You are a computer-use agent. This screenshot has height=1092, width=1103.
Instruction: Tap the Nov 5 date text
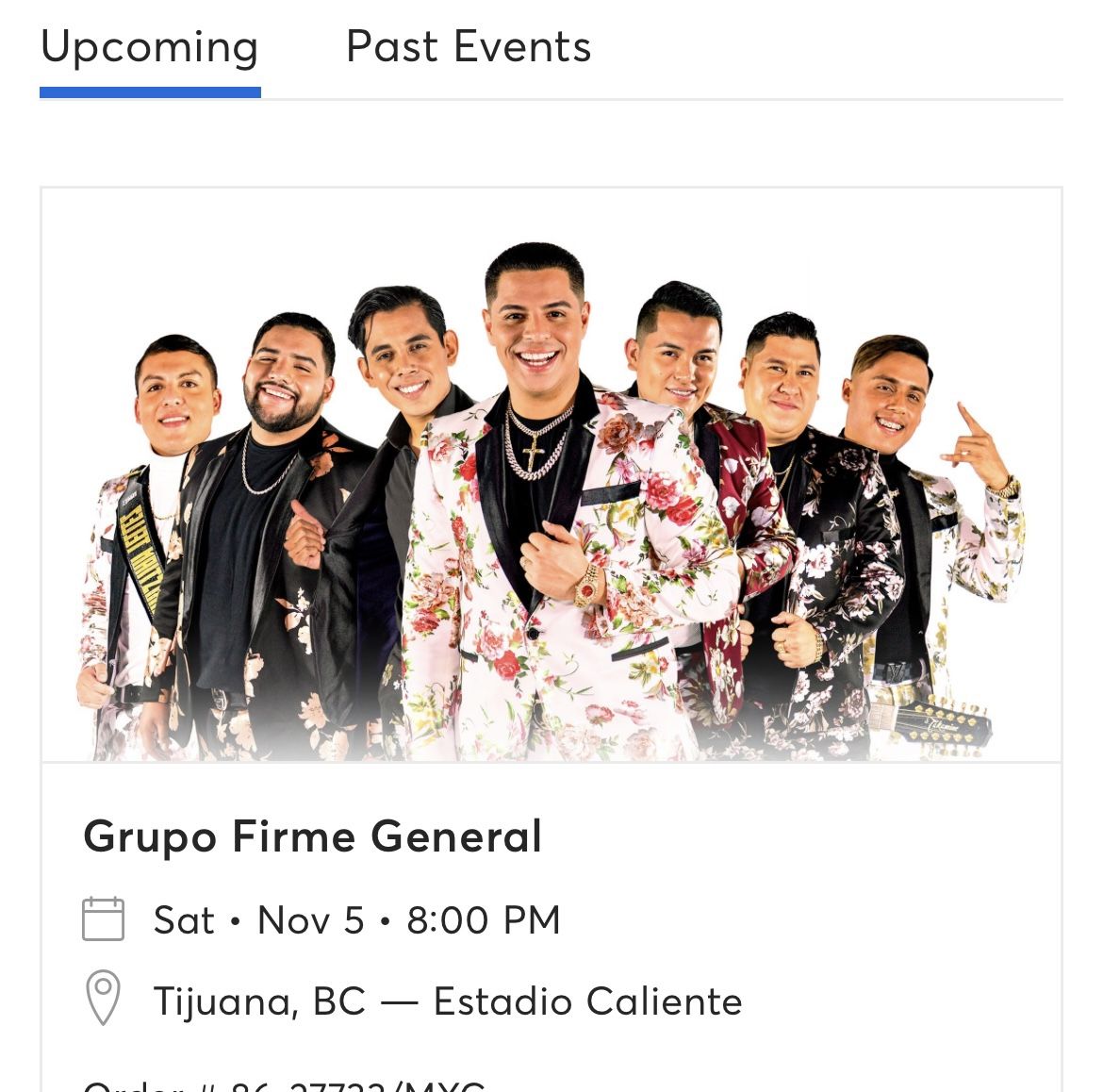point(310,920)
